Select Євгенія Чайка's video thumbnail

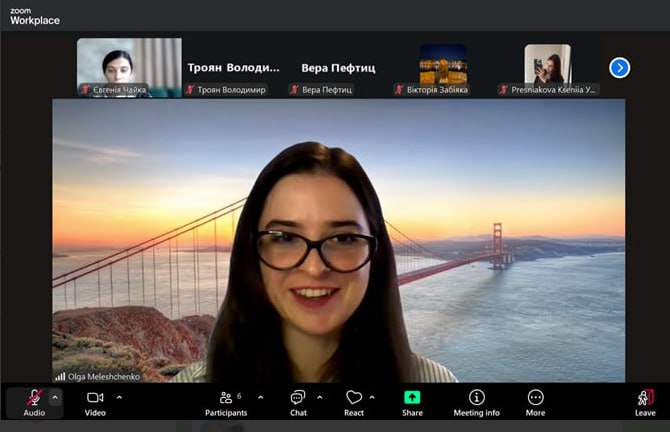point(129,66)
